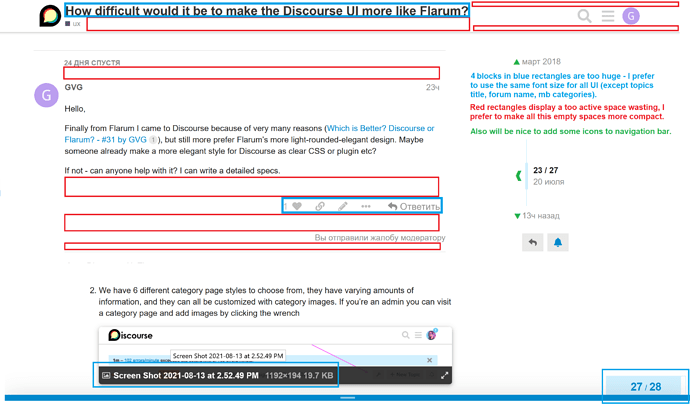Click the composer grip handle on the blue bar

(x=348, y=398)
